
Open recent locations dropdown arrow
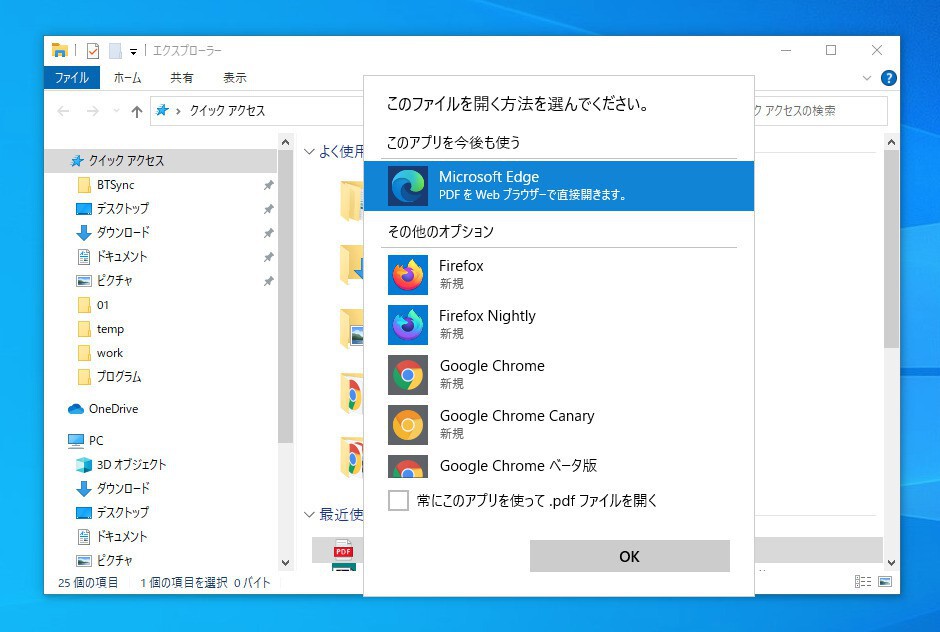tap(116, 111)
